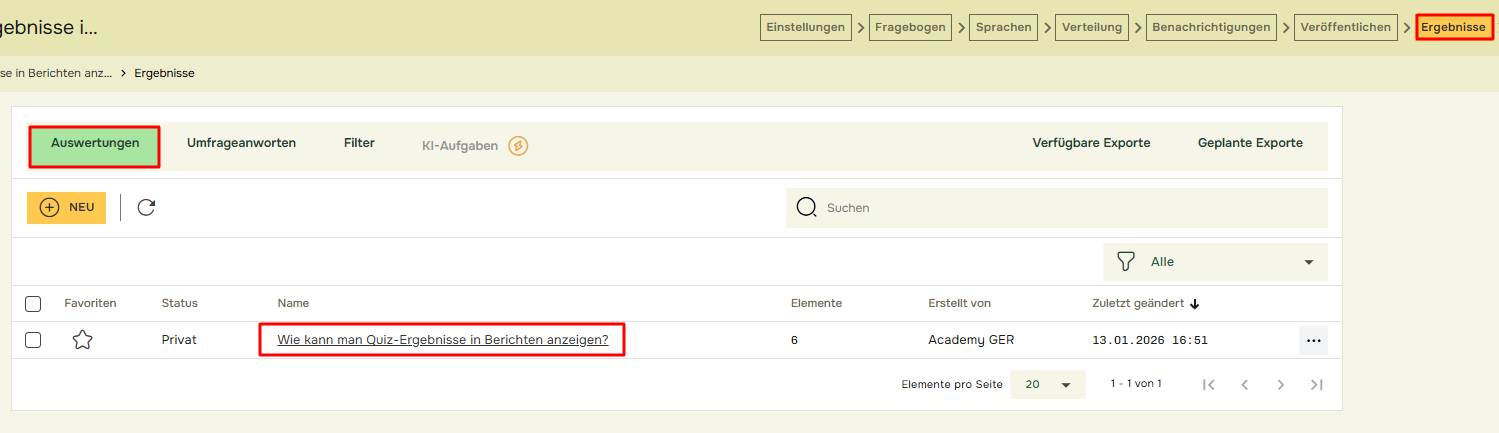
Task: Tick the checkbox for the Quiz-Ergebnisse report
Action: [33, 340]
